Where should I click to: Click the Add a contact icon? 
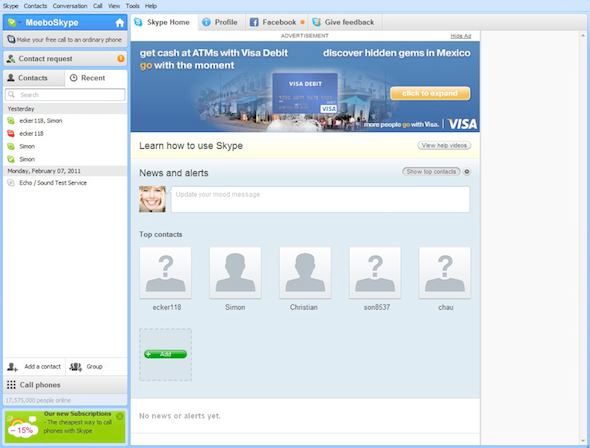point(12,367)
